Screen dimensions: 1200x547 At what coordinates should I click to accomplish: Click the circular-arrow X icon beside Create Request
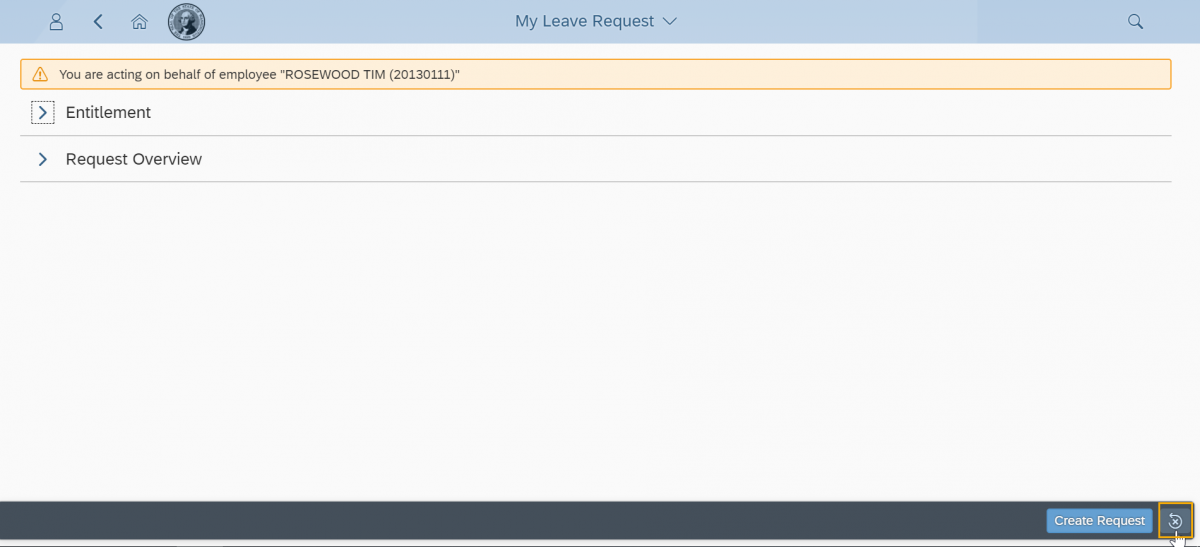[x=1175, y=521]
